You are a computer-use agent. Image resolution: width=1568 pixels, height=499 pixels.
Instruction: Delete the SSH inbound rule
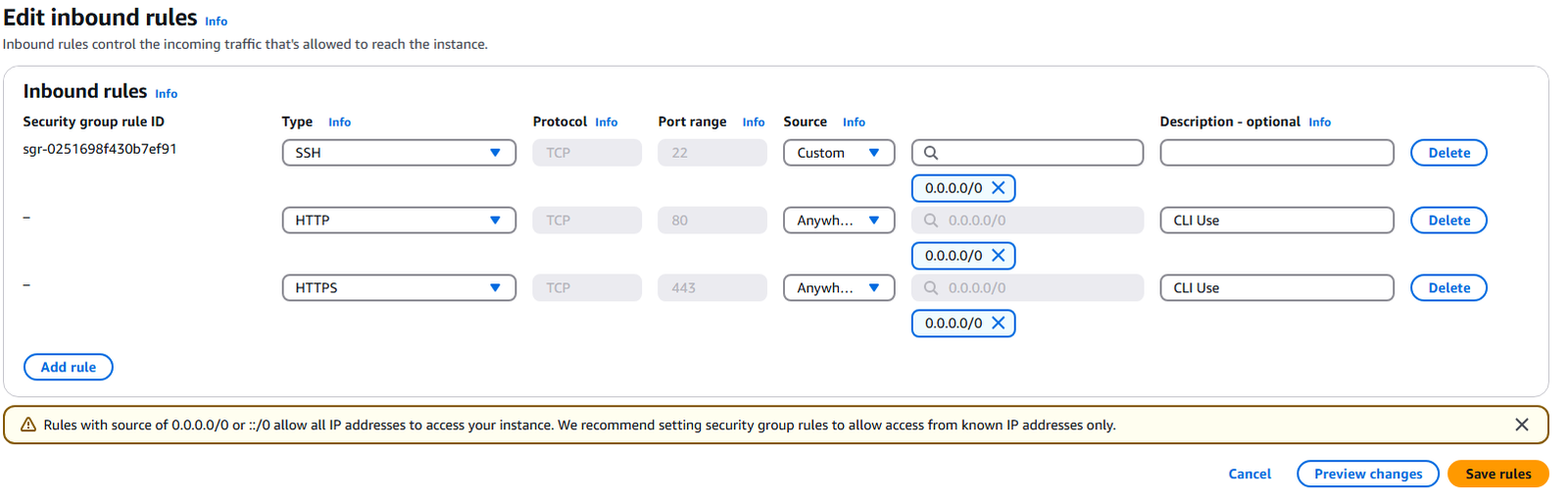click(1448, 153)
